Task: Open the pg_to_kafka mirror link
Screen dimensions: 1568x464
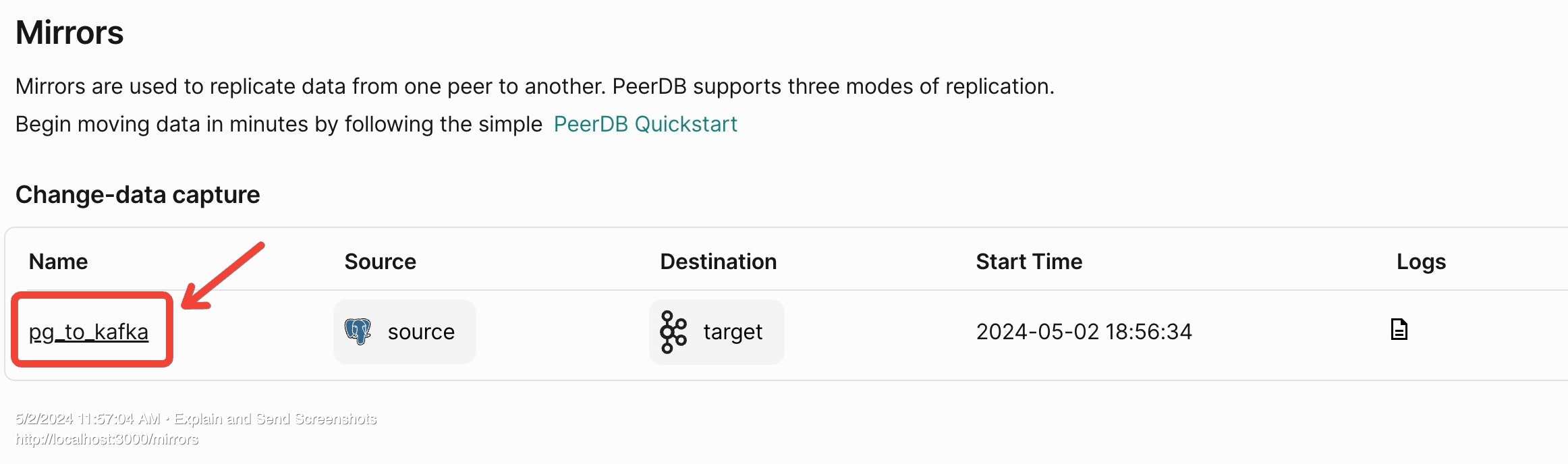Action: coord(88,332)
